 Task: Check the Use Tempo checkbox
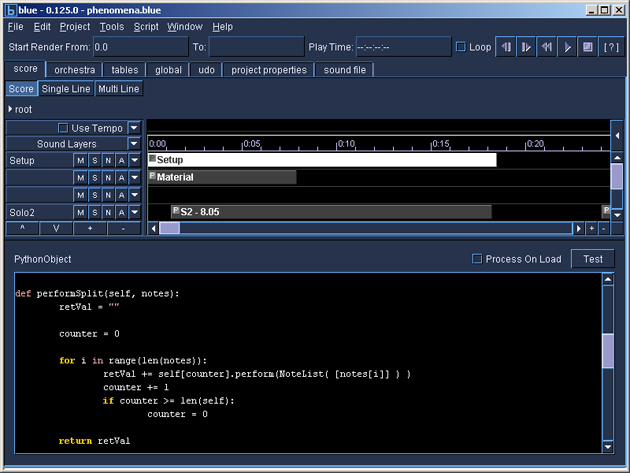63,128
